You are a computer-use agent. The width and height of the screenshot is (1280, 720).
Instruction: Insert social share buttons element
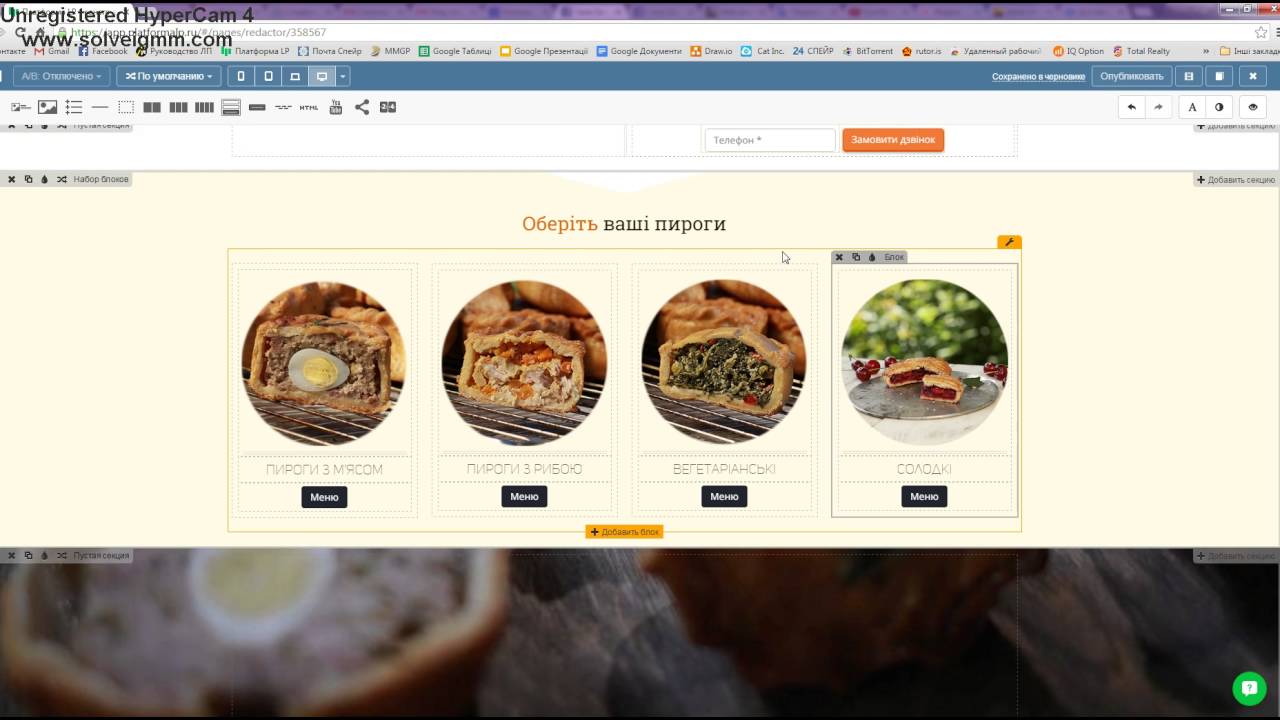tap(362, 107)
